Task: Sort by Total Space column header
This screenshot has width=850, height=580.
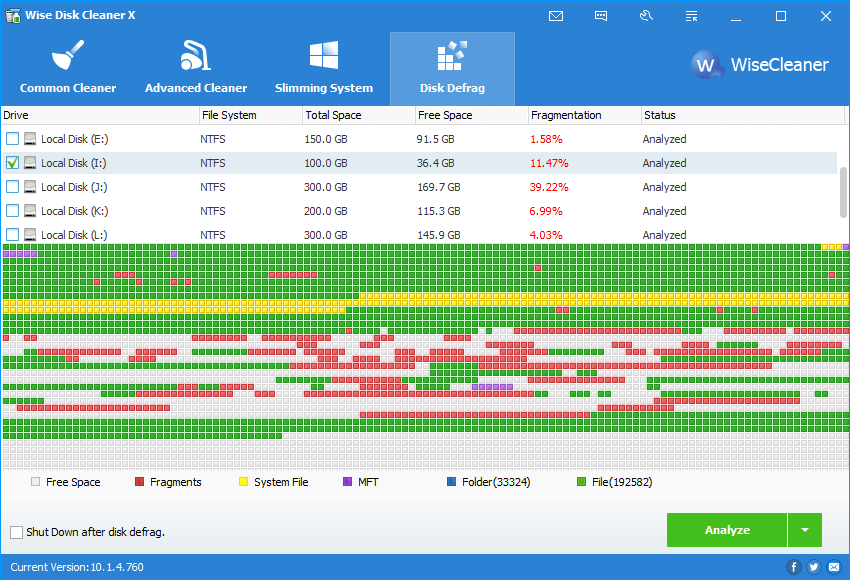Action: pos(358,115)
